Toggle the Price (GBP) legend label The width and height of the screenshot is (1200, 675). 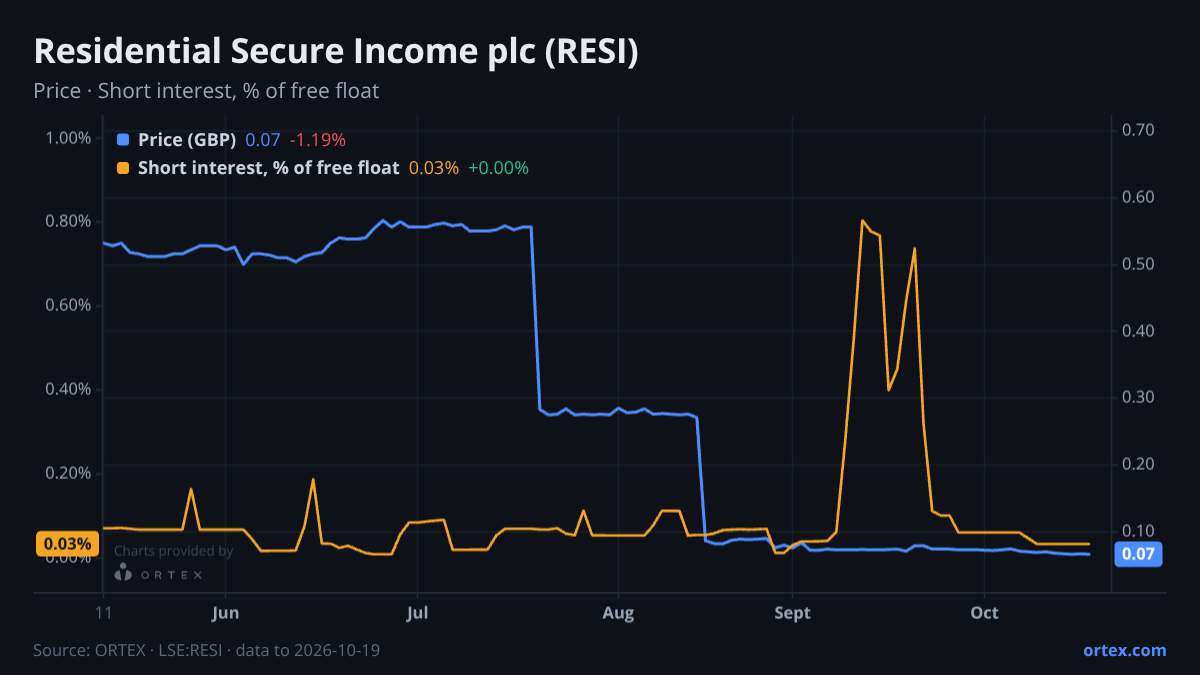click(187, 140)
